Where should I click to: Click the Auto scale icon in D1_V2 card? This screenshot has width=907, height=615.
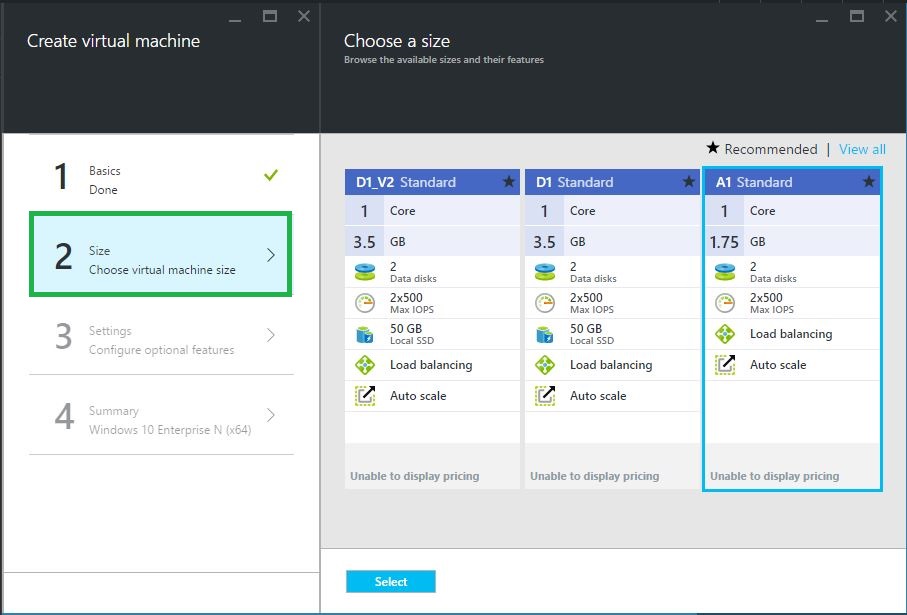coord(365,396)
